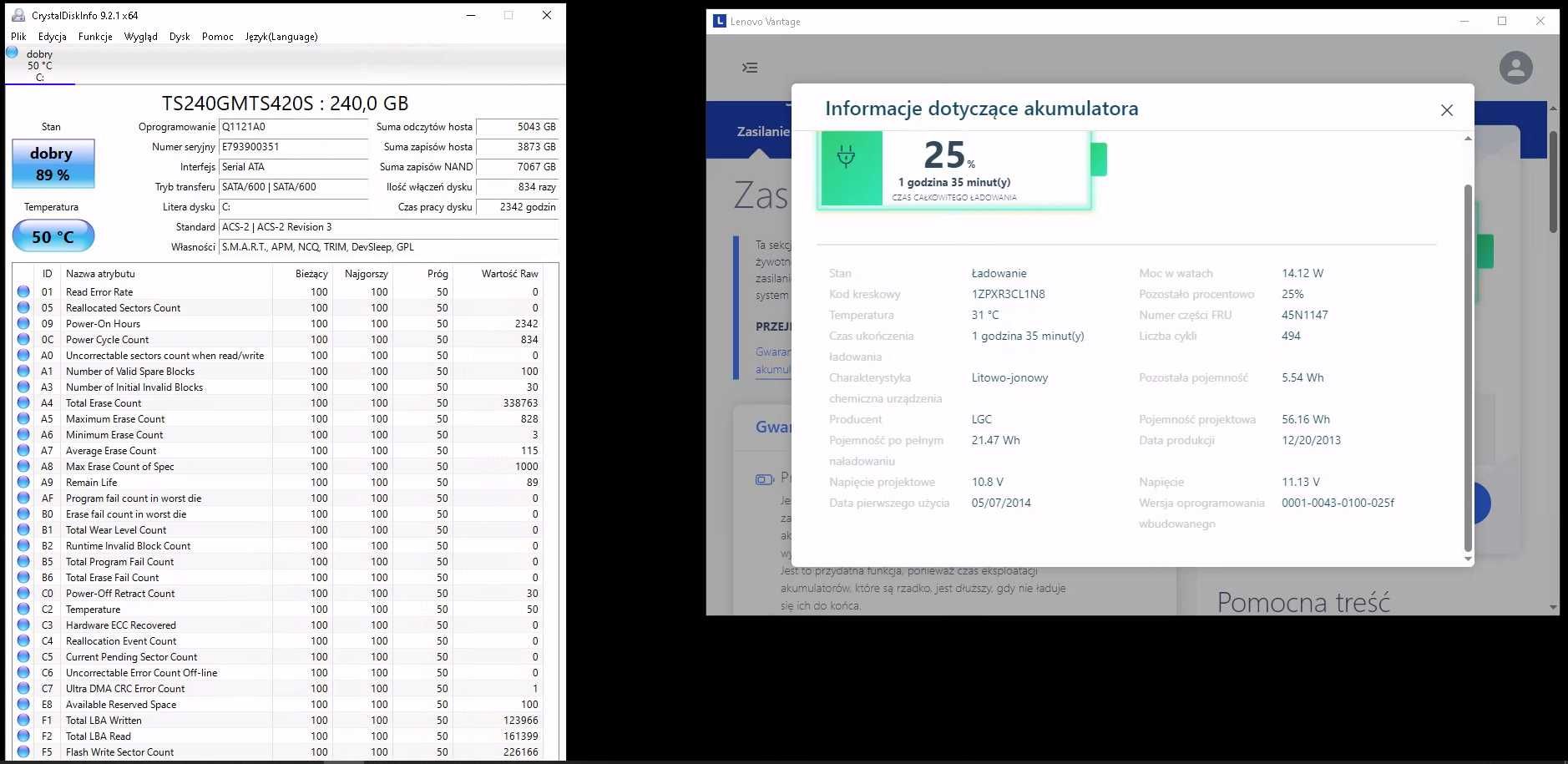The width and height of the screenshot is (1568, 764).
Task: Open the Wygląd menu
Action: pos(140,37)
